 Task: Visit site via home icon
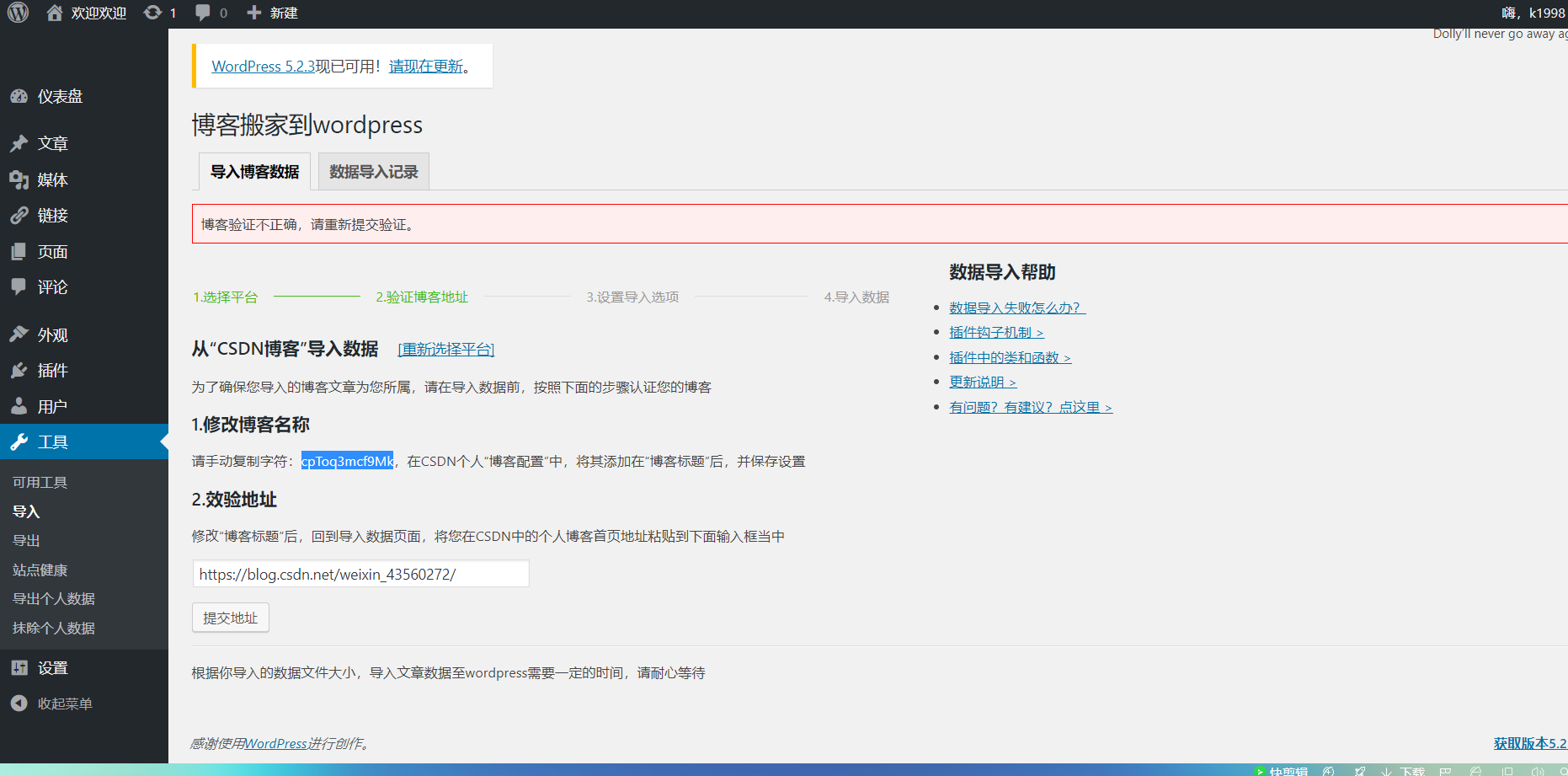[55, 13]
